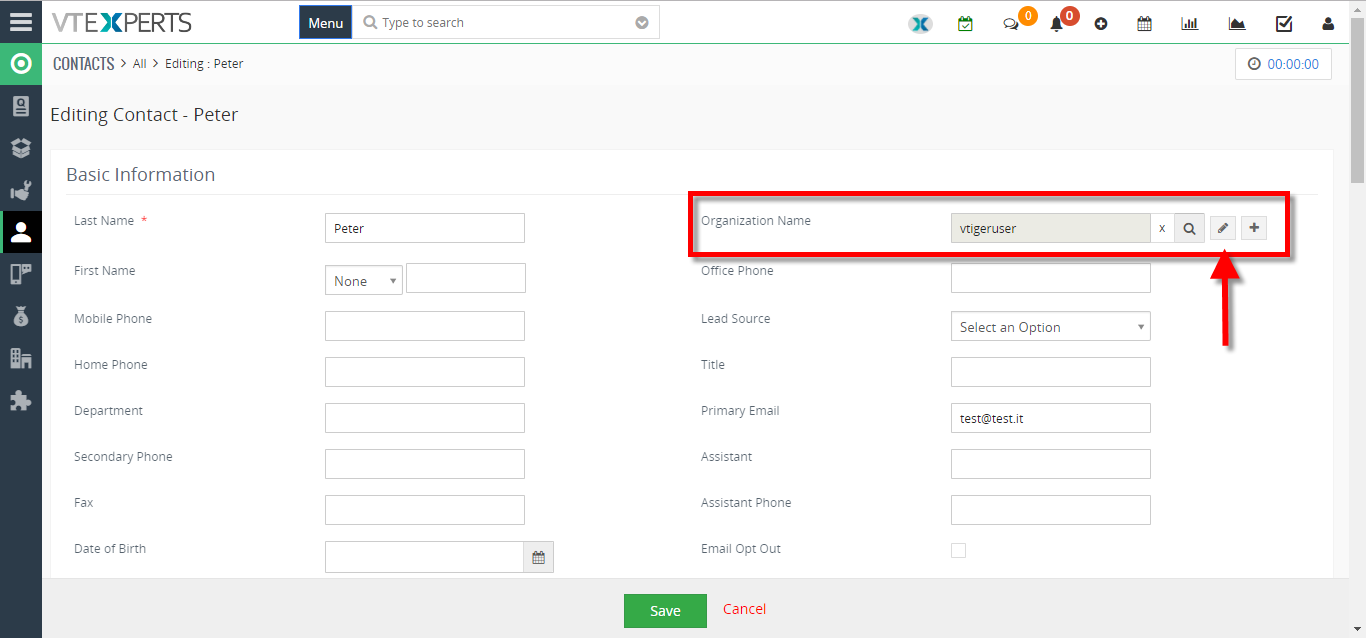Expand the Lead Source Select an Option dropdown

click(1050, 327)
